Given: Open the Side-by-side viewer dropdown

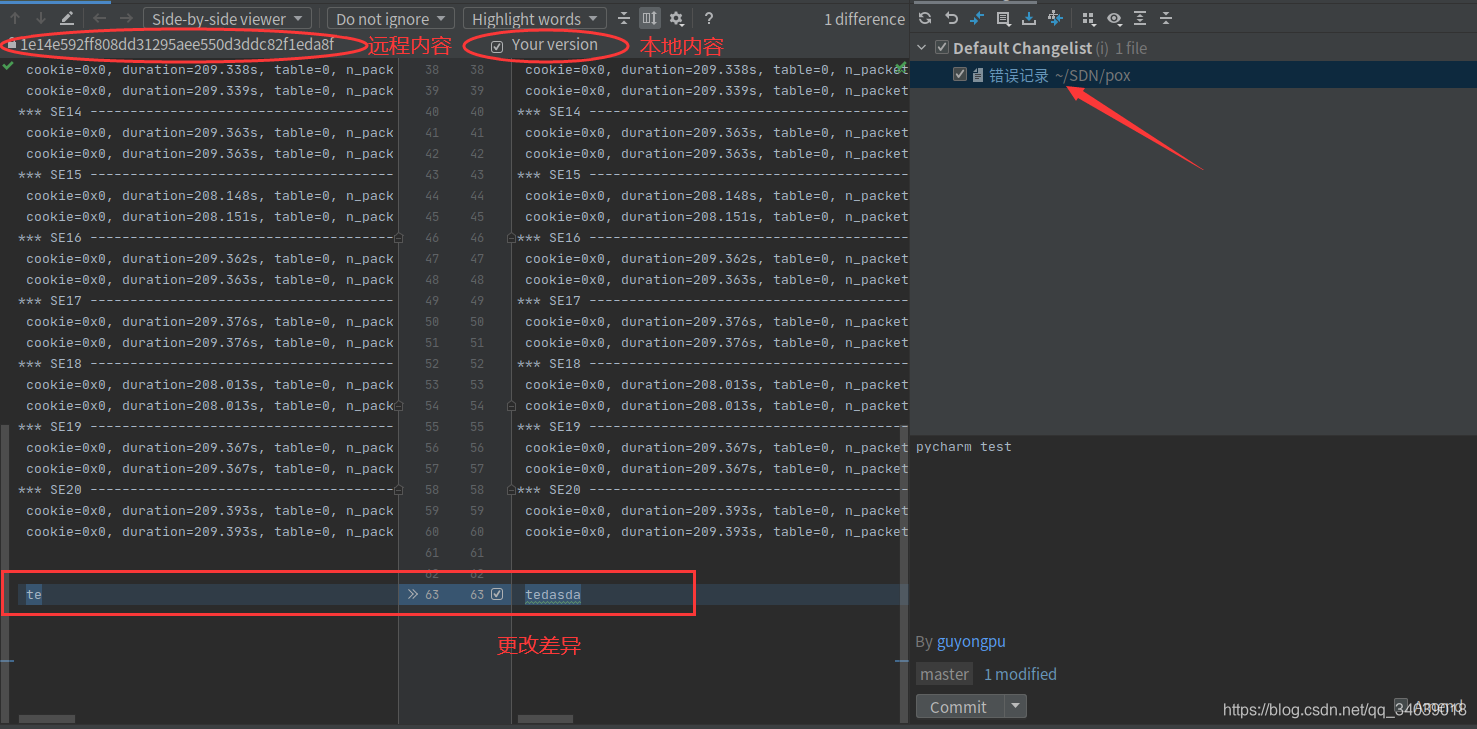Looking at the screenshot, I should click(226, 18).
